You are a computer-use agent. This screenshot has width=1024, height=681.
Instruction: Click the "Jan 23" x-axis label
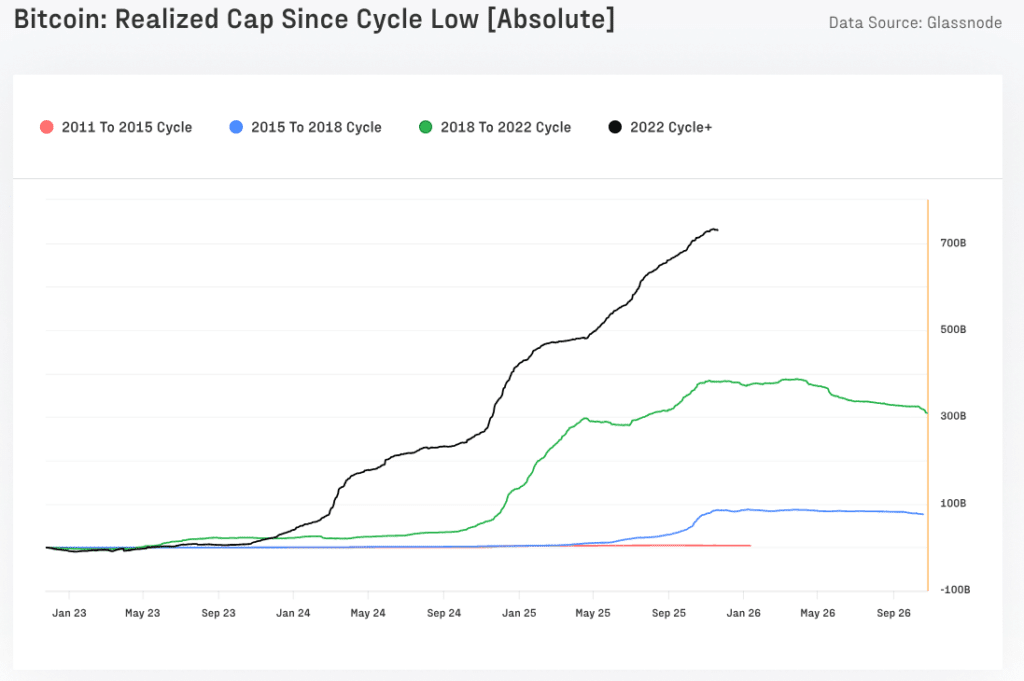pyautogui.click(x=69, y=612)
